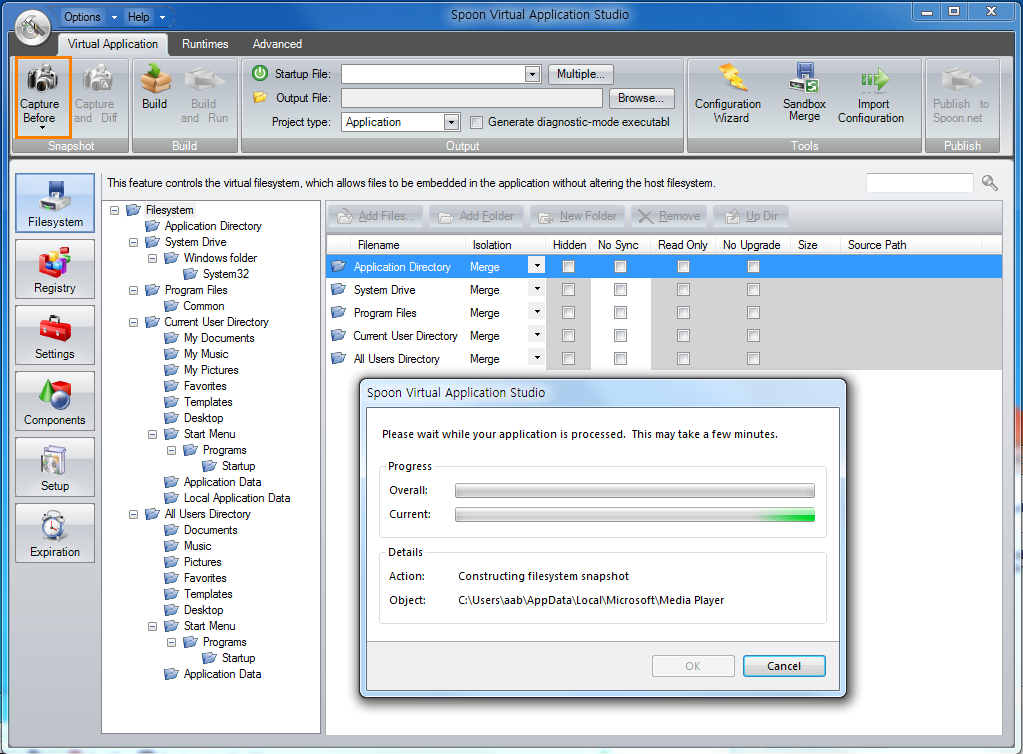Click the Overall progress bar

coord(635,490)
